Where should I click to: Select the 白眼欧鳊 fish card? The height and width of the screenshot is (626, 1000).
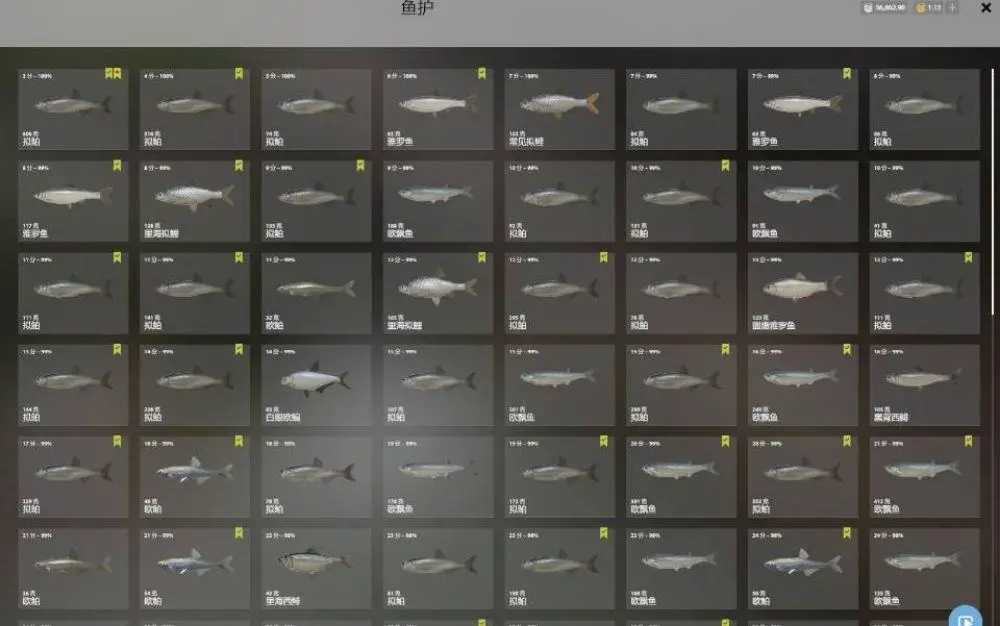316,385
